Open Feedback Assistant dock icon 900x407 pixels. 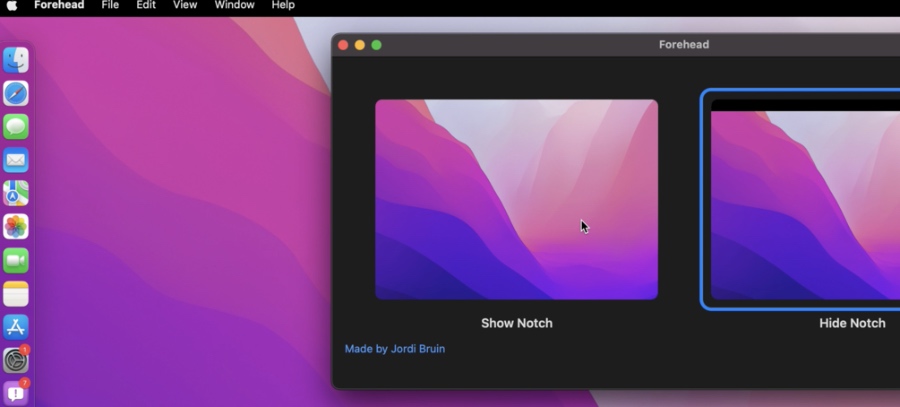click(15, 393)
